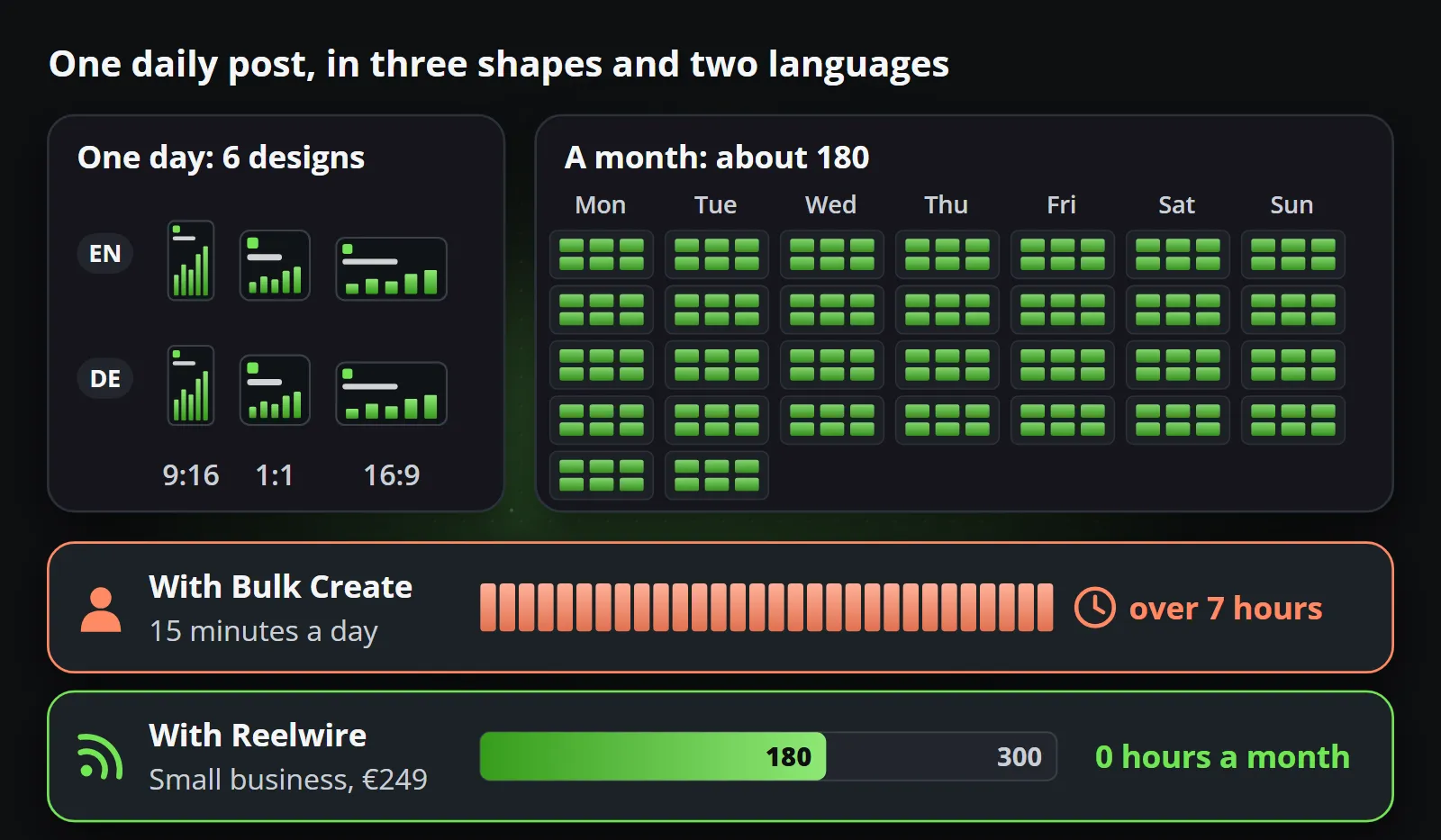Click the 9:16 aspect ratio label
Viewport: 1441px width, 840px height.
tap(191, 475)
